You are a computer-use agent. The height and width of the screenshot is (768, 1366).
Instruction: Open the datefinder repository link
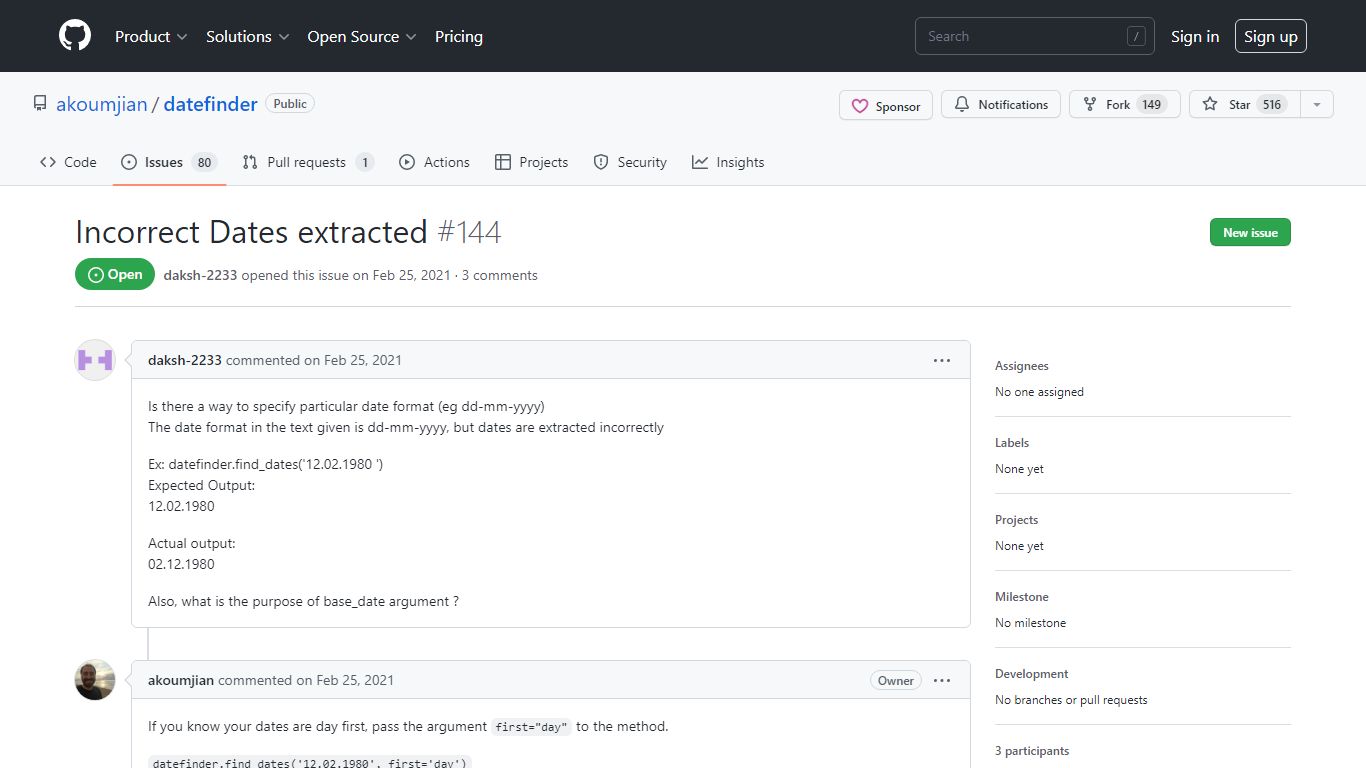[210, 104]
